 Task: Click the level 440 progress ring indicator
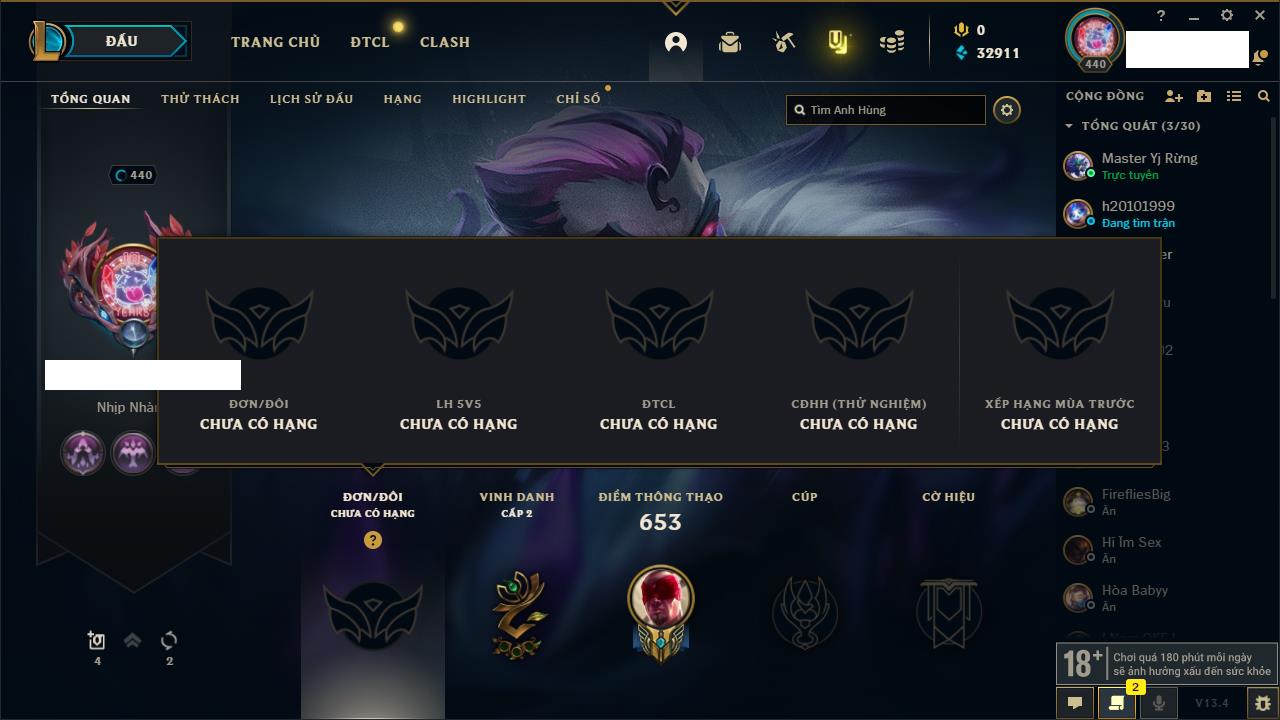click(133, 175)
